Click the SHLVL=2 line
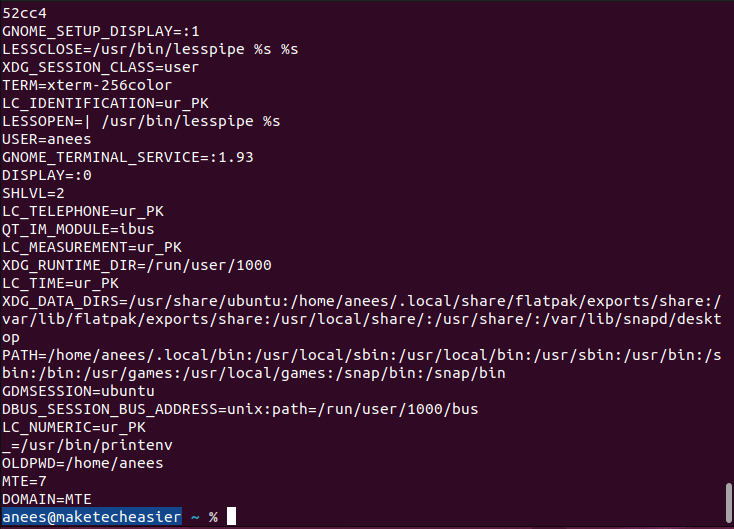The width and height of the screenshot is (734, 529). [33, 193]
